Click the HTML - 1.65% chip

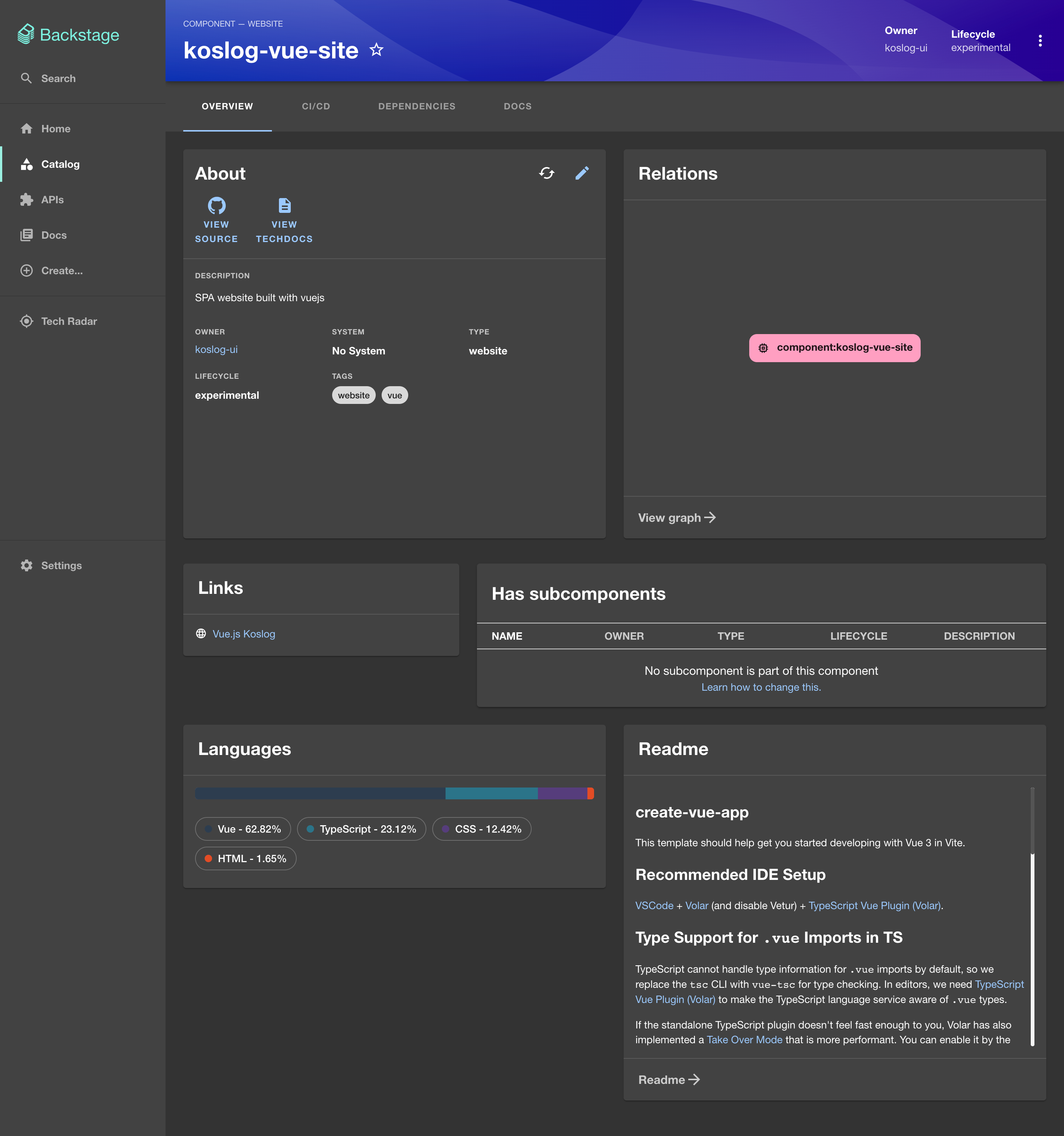point(246,858)
